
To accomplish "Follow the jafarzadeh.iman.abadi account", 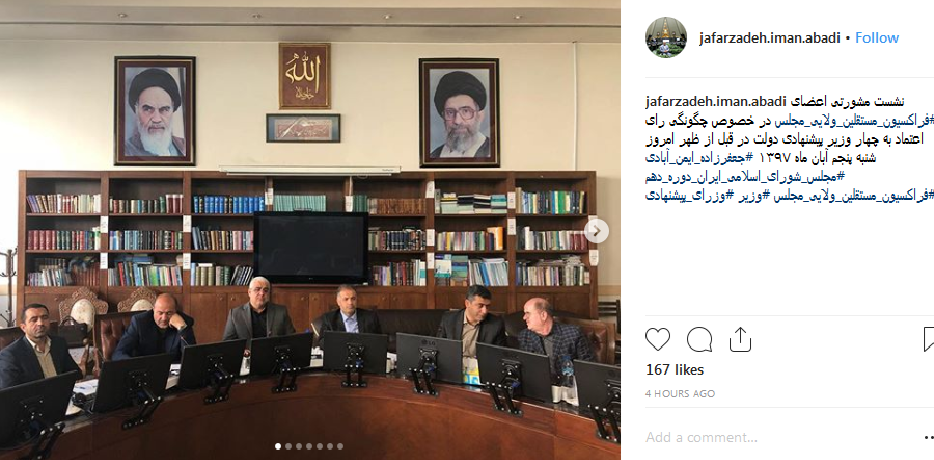I will [877, 38].
